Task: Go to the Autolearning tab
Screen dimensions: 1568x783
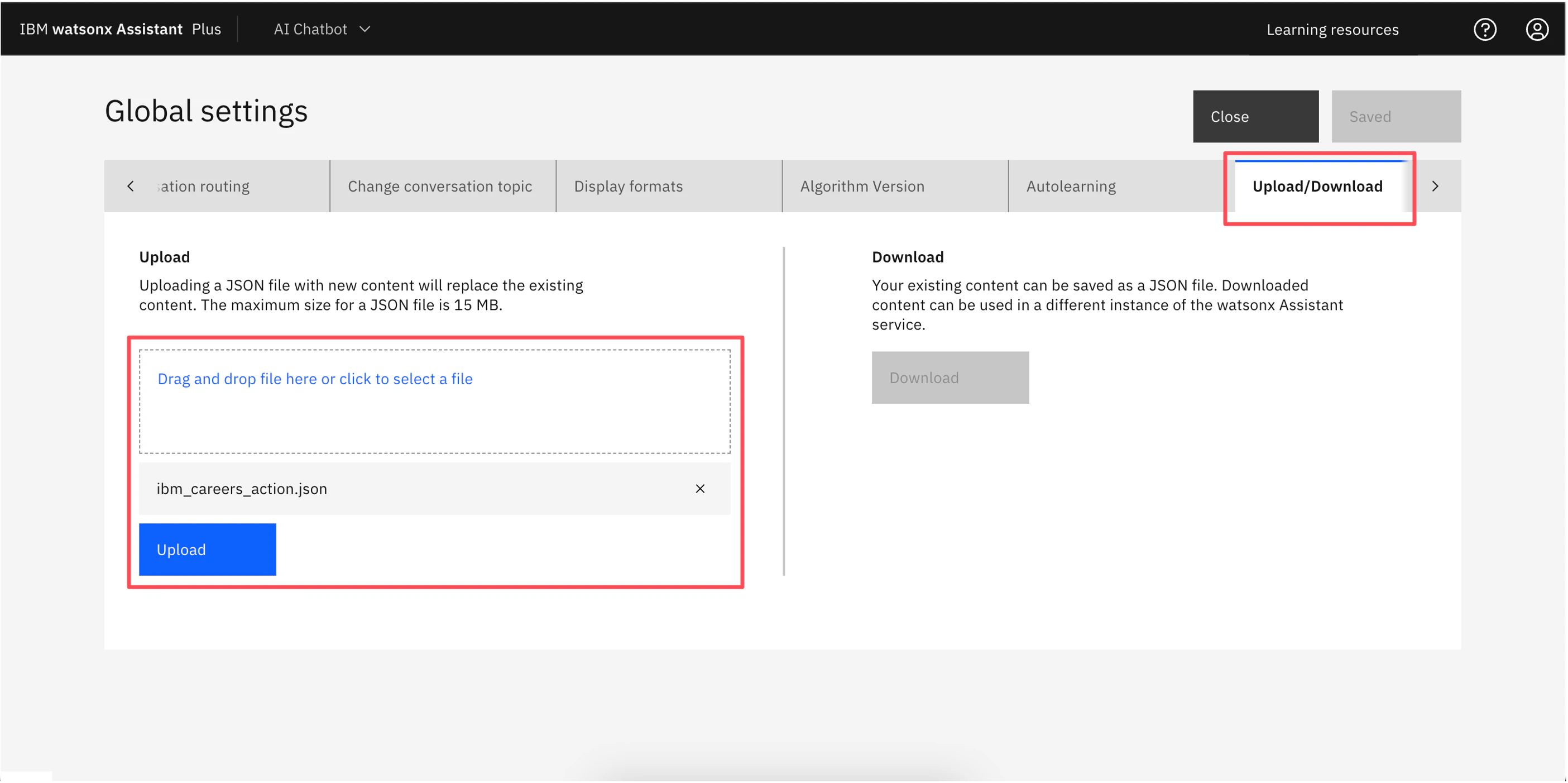Action: pos(1071,187)
